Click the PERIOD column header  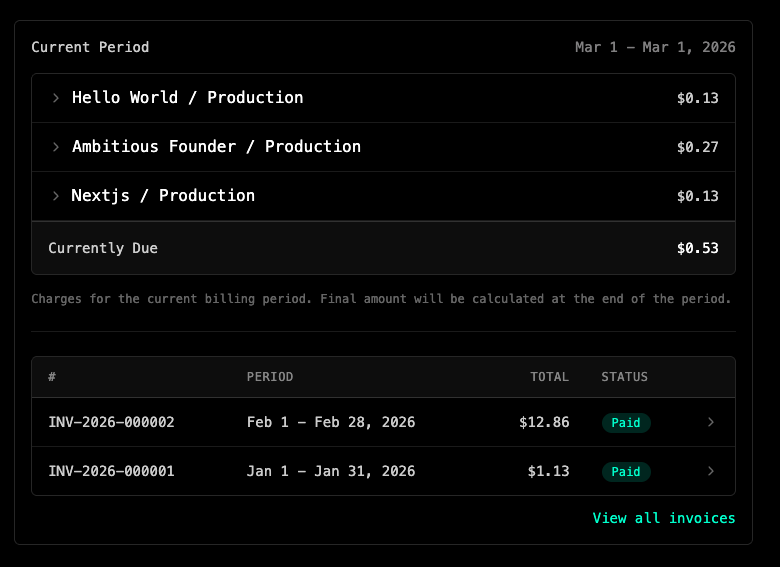(270, 377)
